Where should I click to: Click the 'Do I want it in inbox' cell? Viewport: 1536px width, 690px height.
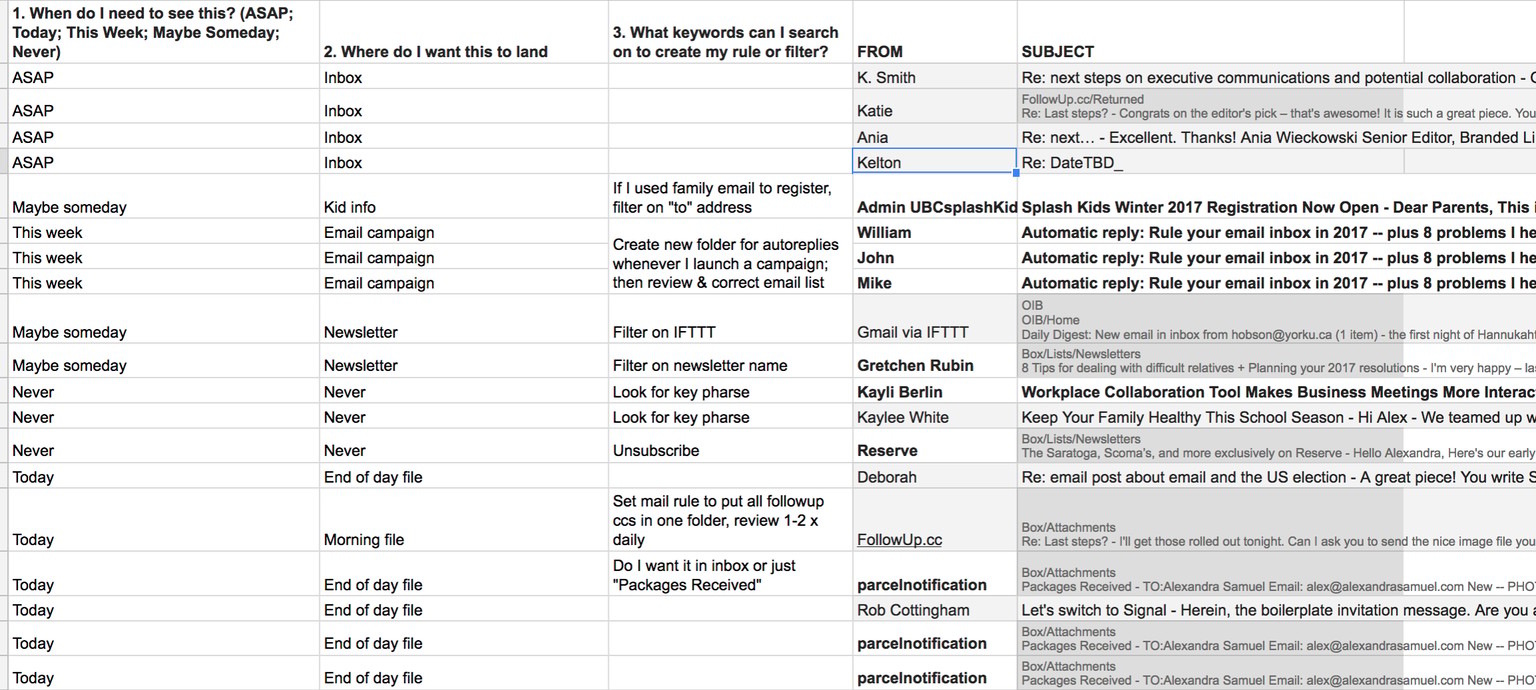[x=730, y=575]
